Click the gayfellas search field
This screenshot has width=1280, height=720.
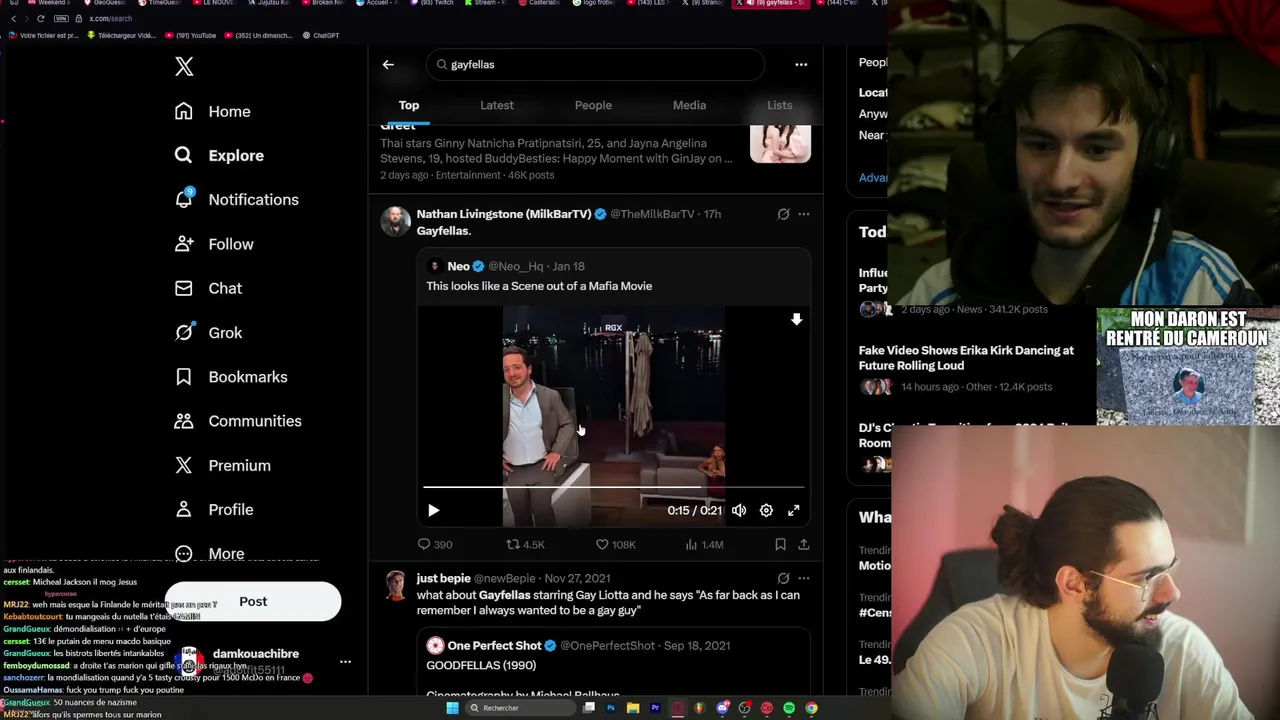596,64
